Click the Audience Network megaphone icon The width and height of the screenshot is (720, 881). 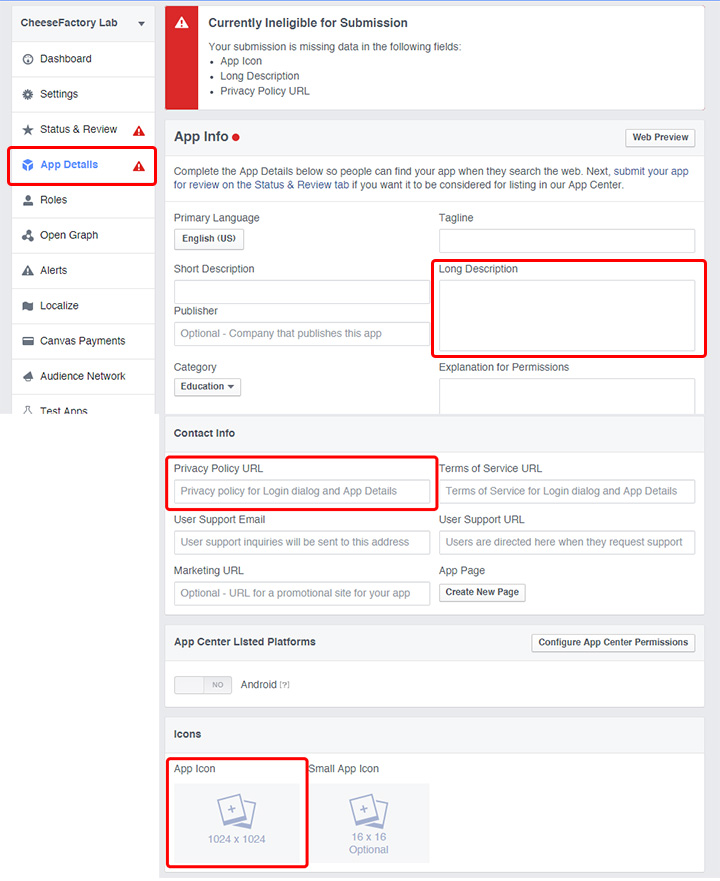tap(28, 376)
